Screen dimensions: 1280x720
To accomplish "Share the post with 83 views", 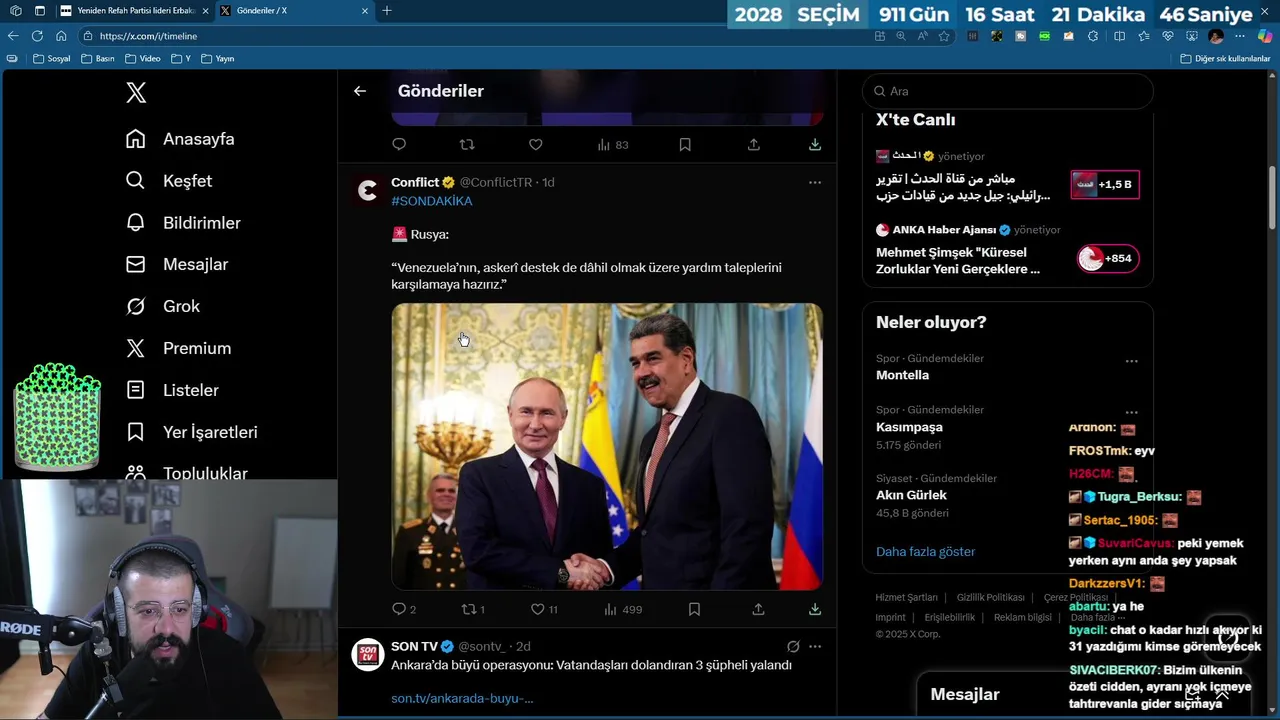I will tap(754, 144).
